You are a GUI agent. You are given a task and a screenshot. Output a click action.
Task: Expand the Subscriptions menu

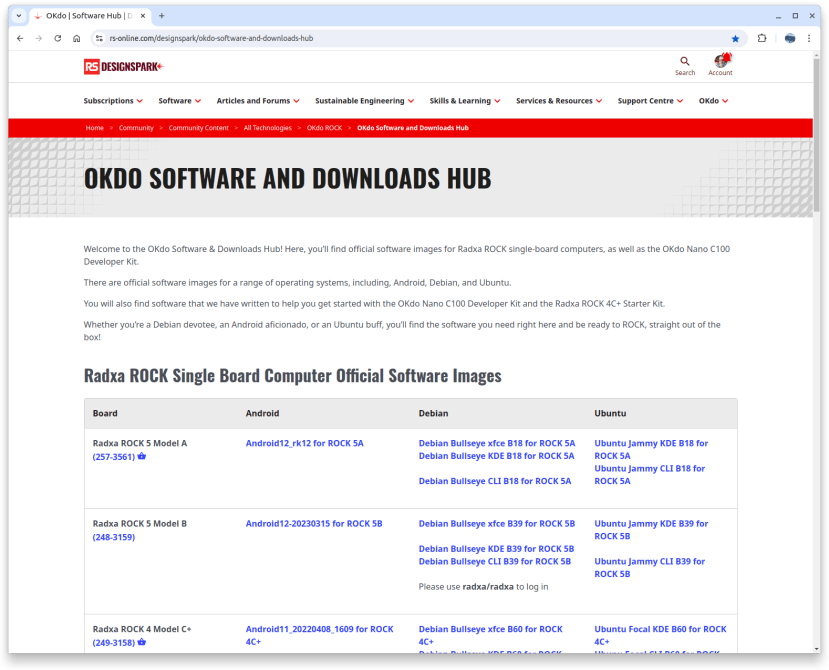[x=113, y=100]
